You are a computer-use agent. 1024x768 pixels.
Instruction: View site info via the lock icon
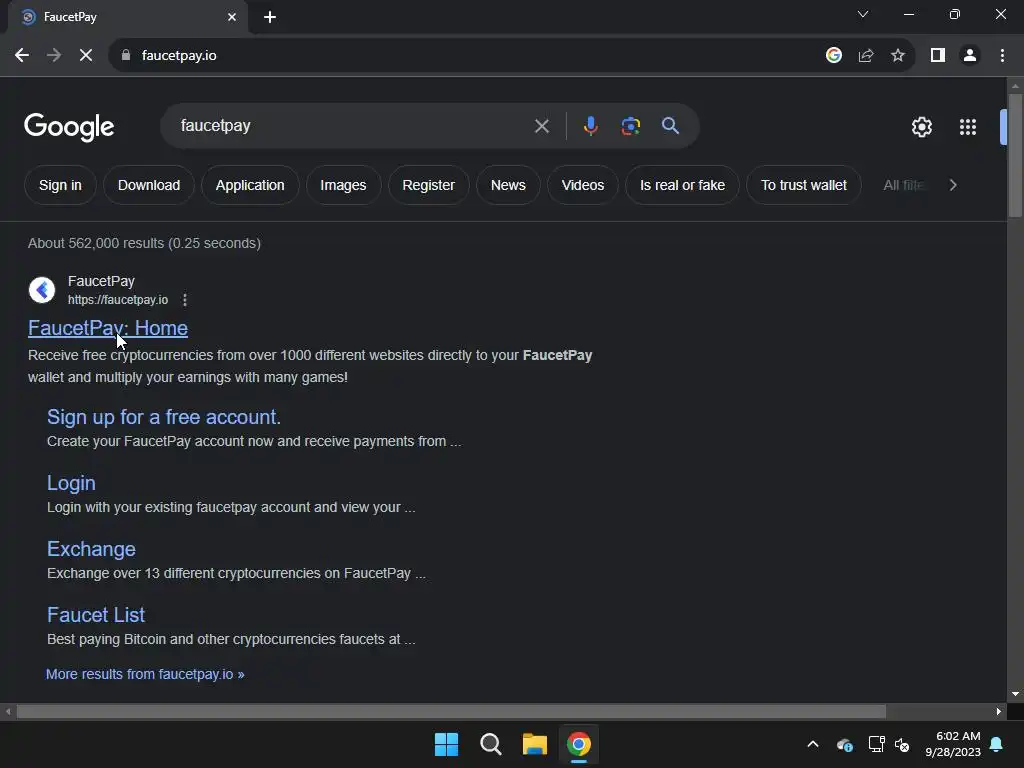pos(125,56)
